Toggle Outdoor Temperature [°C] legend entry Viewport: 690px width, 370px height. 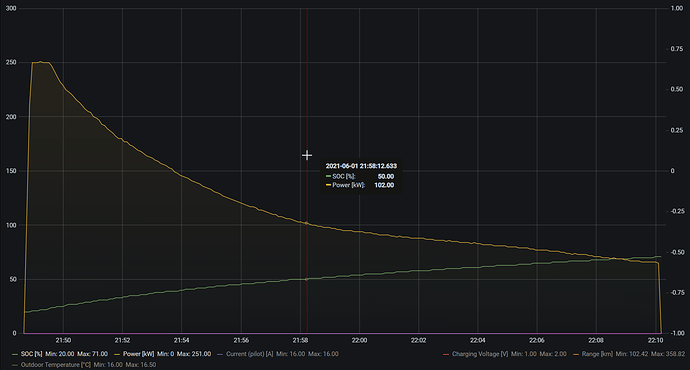point(55,365)
